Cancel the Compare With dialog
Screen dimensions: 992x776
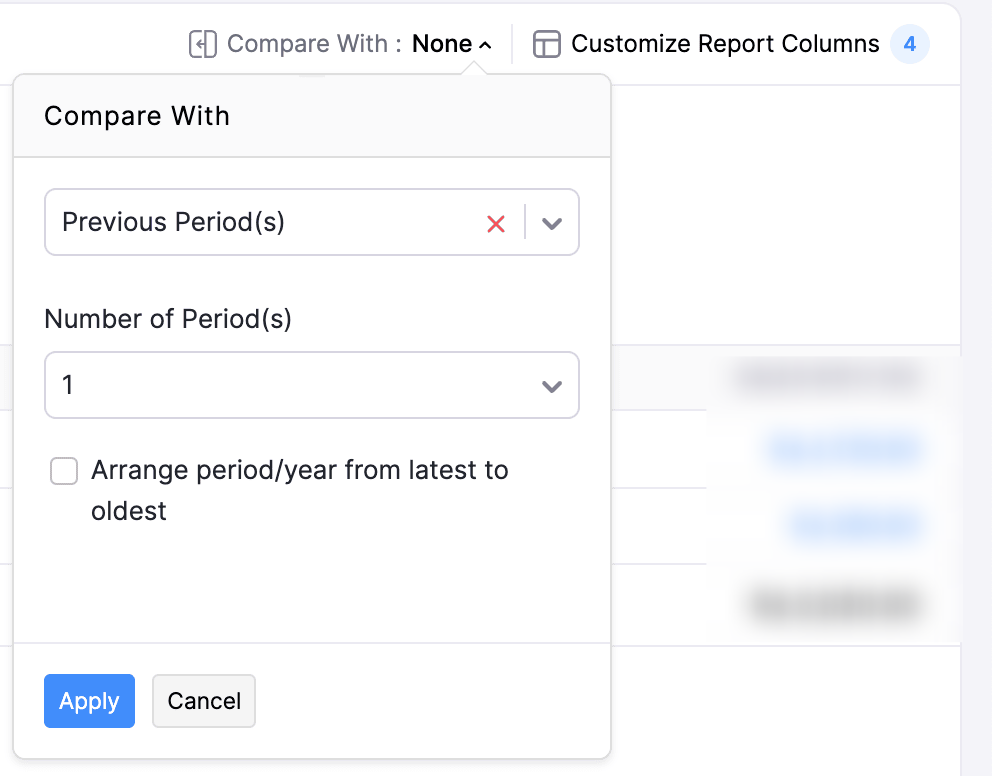204,701
